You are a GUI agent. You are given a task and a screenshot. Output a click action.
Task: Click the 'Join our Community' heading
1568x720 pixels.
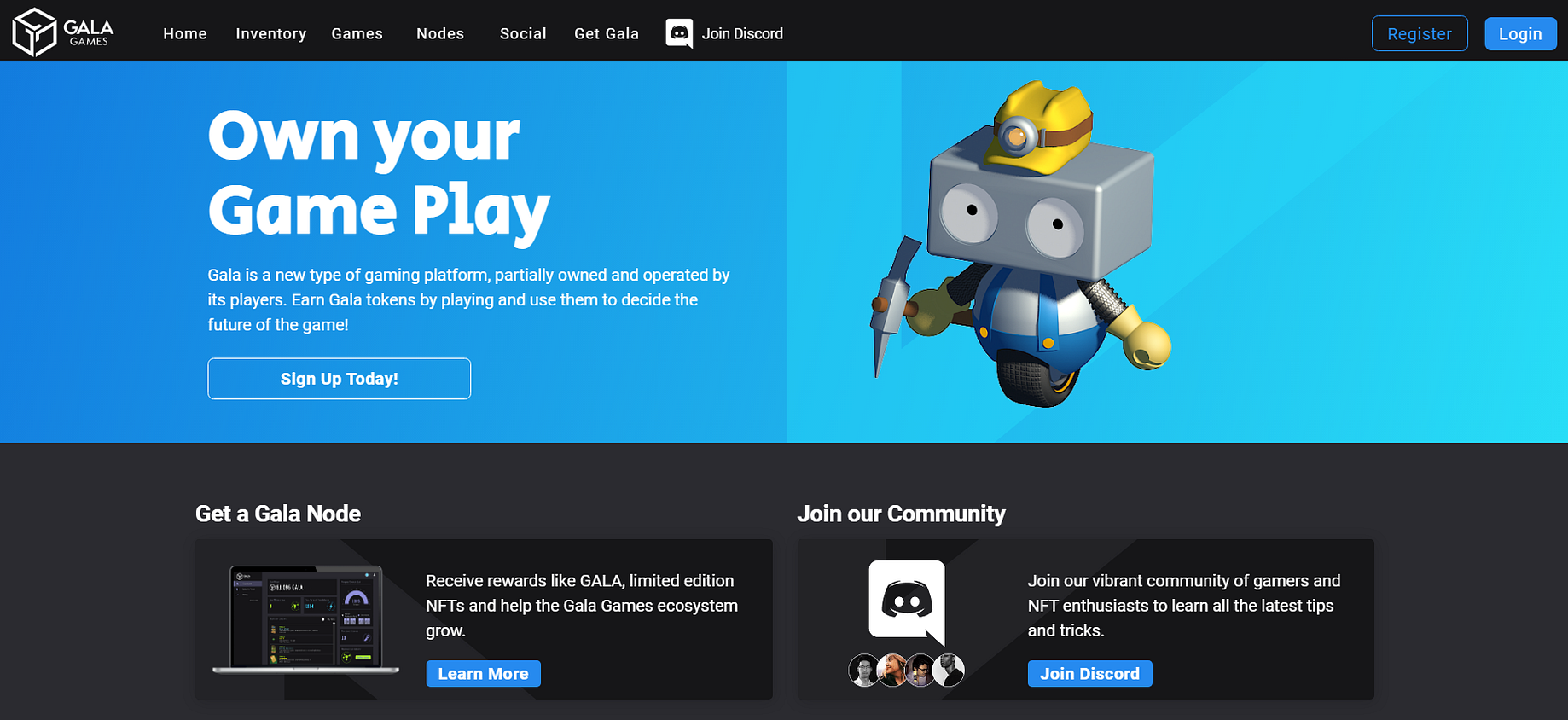click(901, 514)
